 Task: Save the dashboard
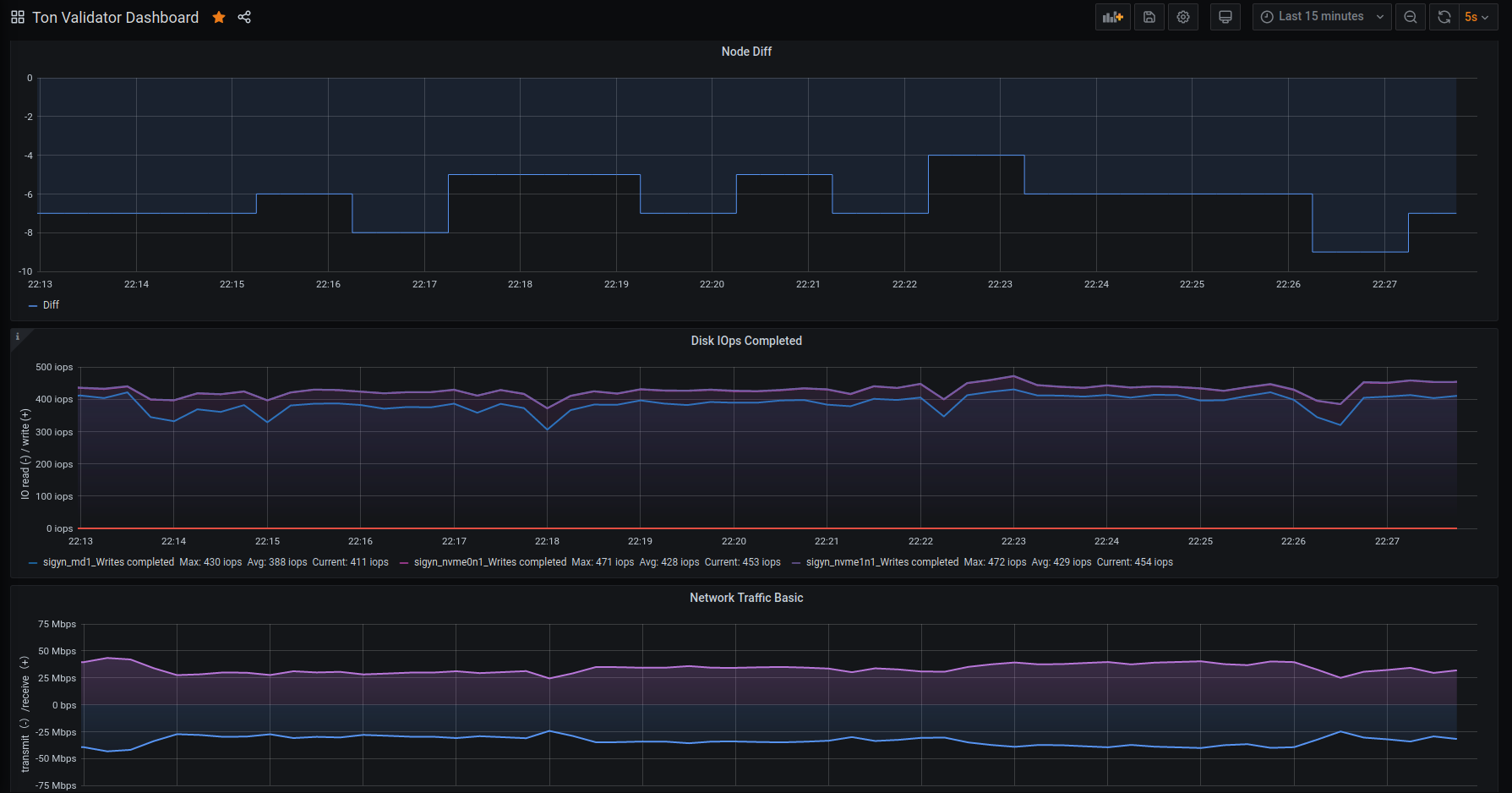pyautogui.click(x=1149, y=17)
